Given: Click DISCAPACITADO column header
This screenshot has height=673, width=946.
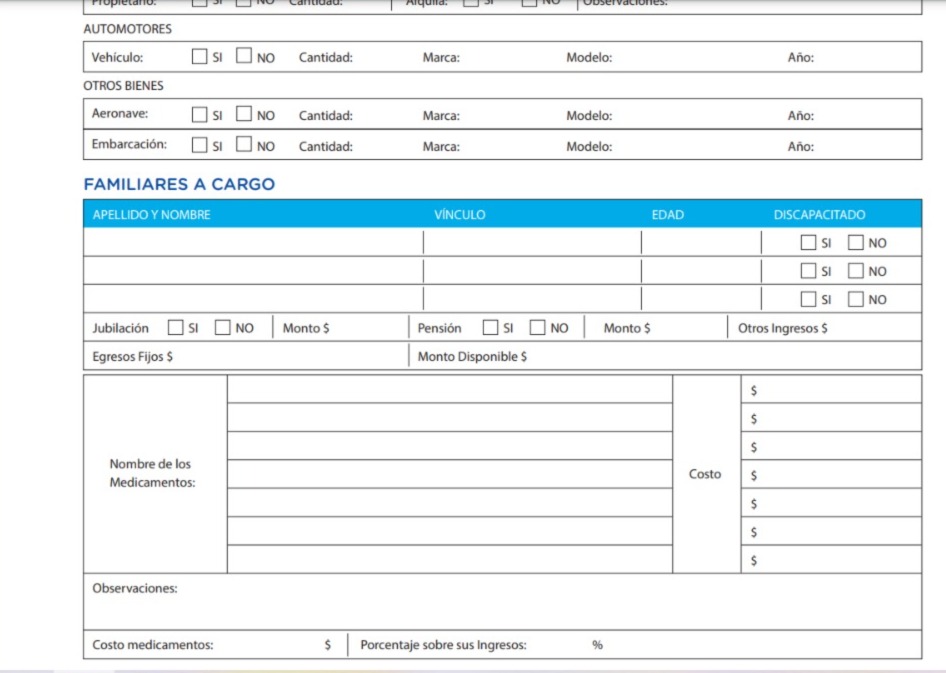Looking at the screenshot, I should [x=819, y=215].
